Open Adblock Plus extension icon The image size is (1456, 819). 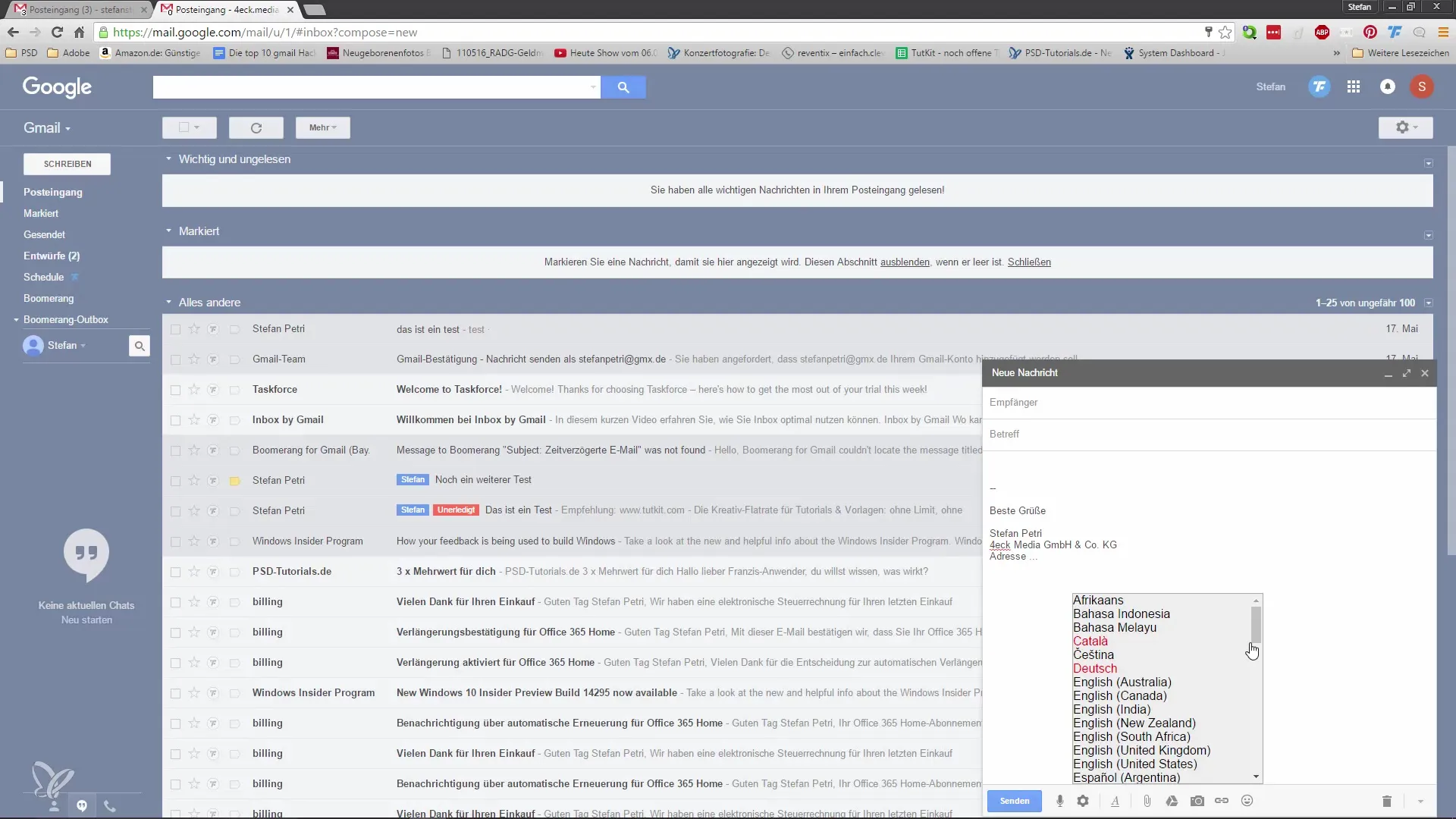(x=1322, y=32)
